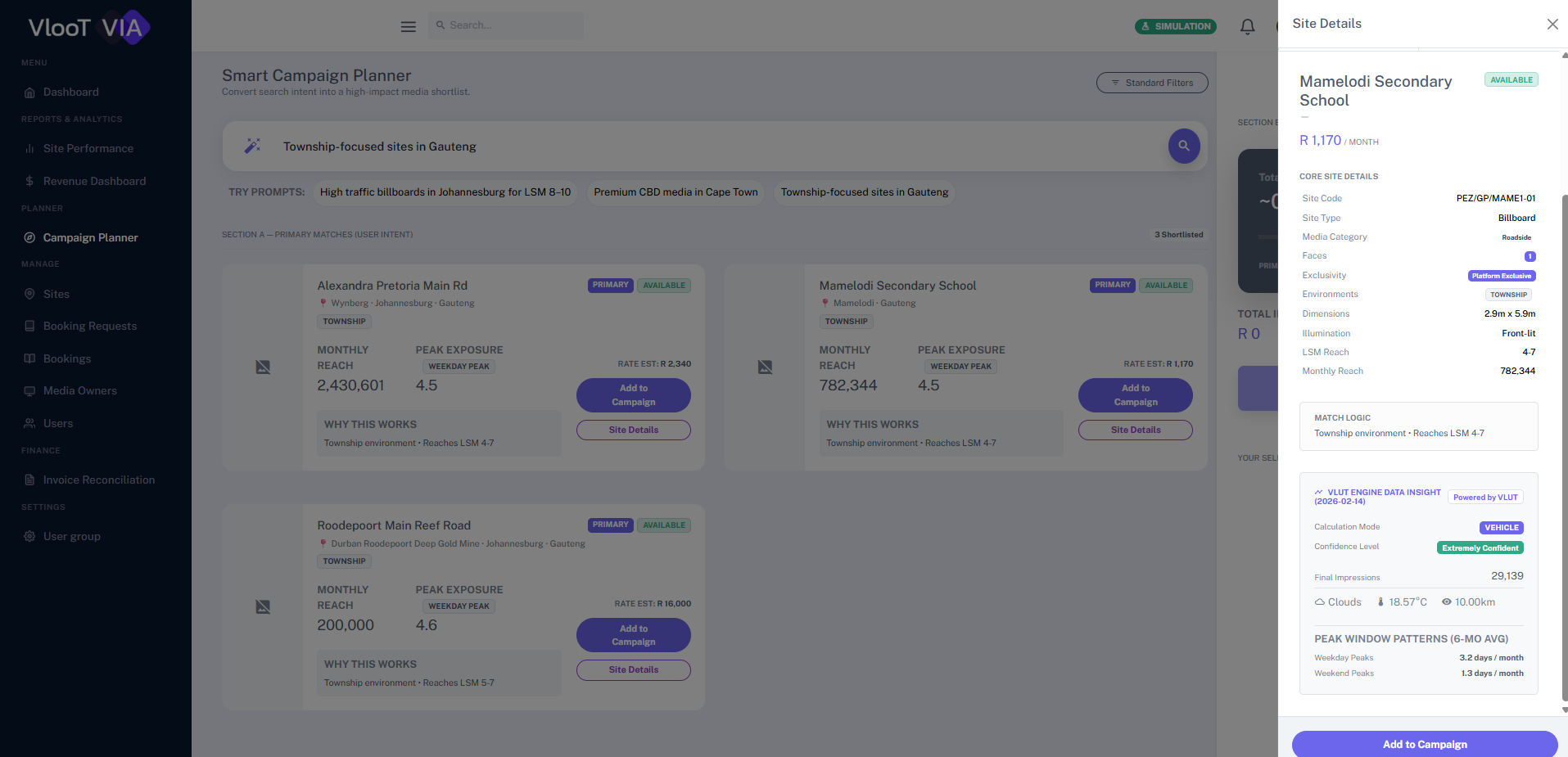Screen dimensions: 1568x757
Task: Click the purple search magnifier button
Action: (1183, 146)
